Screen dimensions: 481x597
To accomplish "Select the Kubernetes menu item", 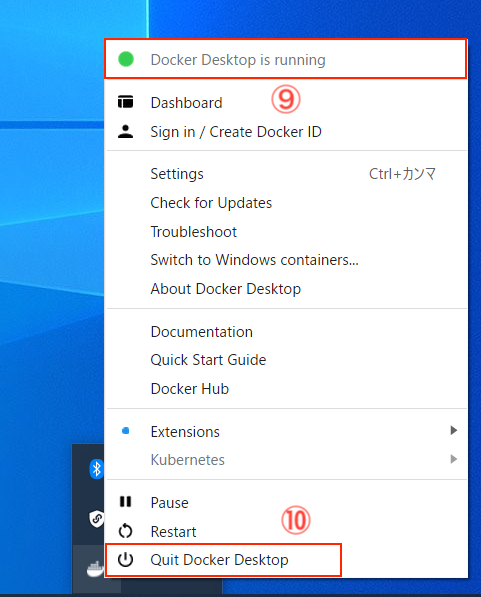I will [x=286, y=460].
